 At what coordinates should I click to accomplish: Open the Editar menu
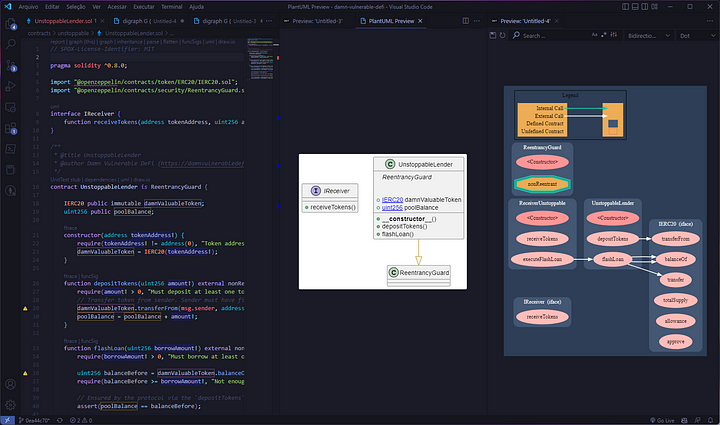coord(52,7)
